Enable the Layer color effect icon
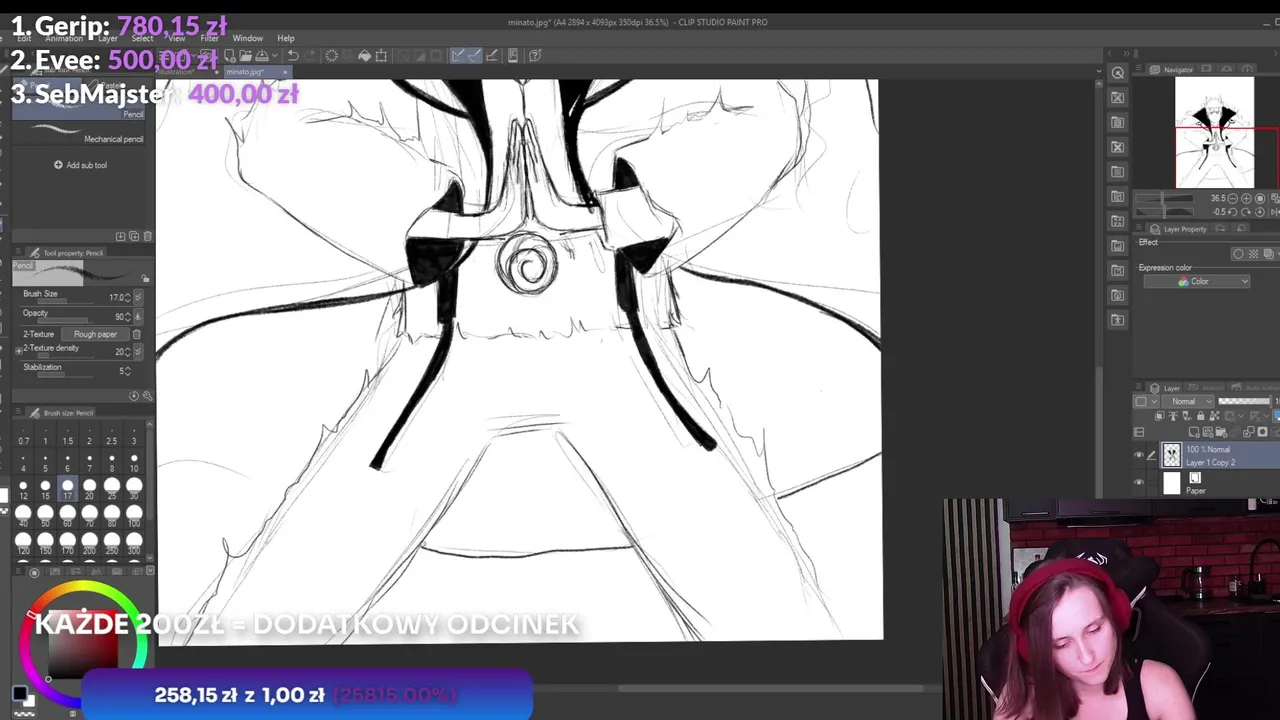This screenshot has width=1280, height=720. [x=1267, y=254]
